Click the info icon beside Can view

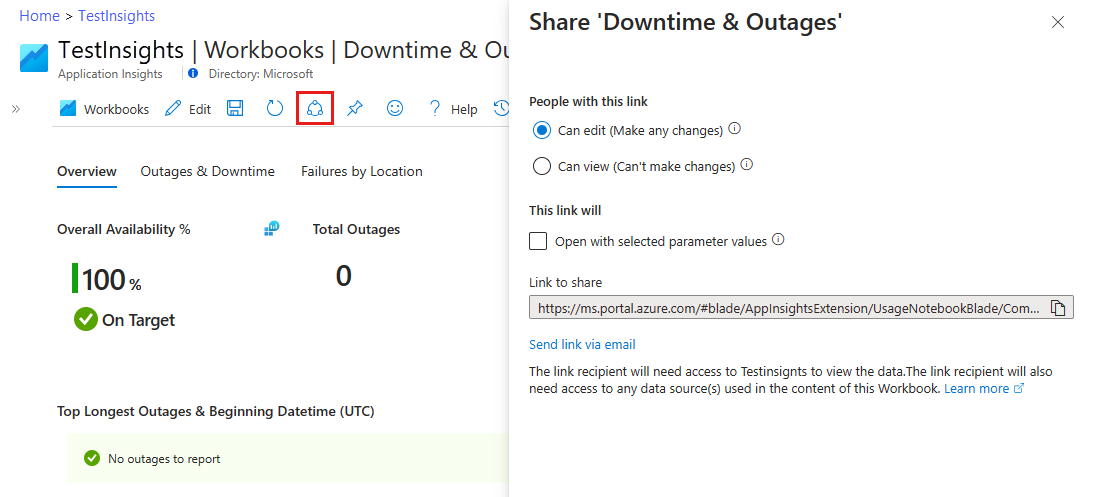tap(746, 165)
